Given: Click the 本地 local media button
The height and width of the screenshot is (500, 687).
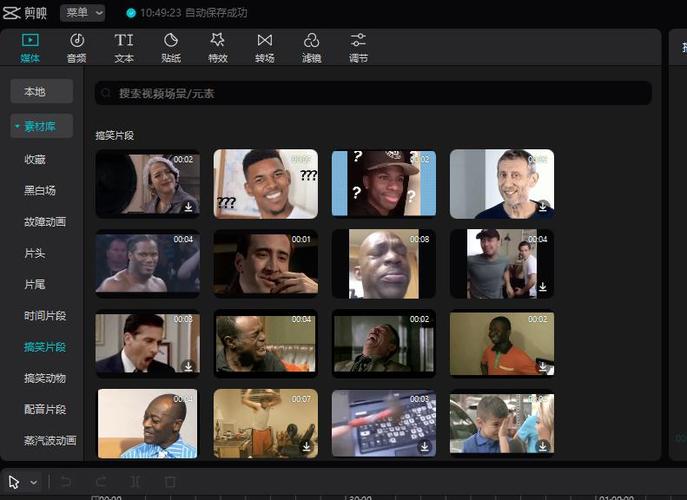Looking at the screenshot, I should click(x=42, y=91).
